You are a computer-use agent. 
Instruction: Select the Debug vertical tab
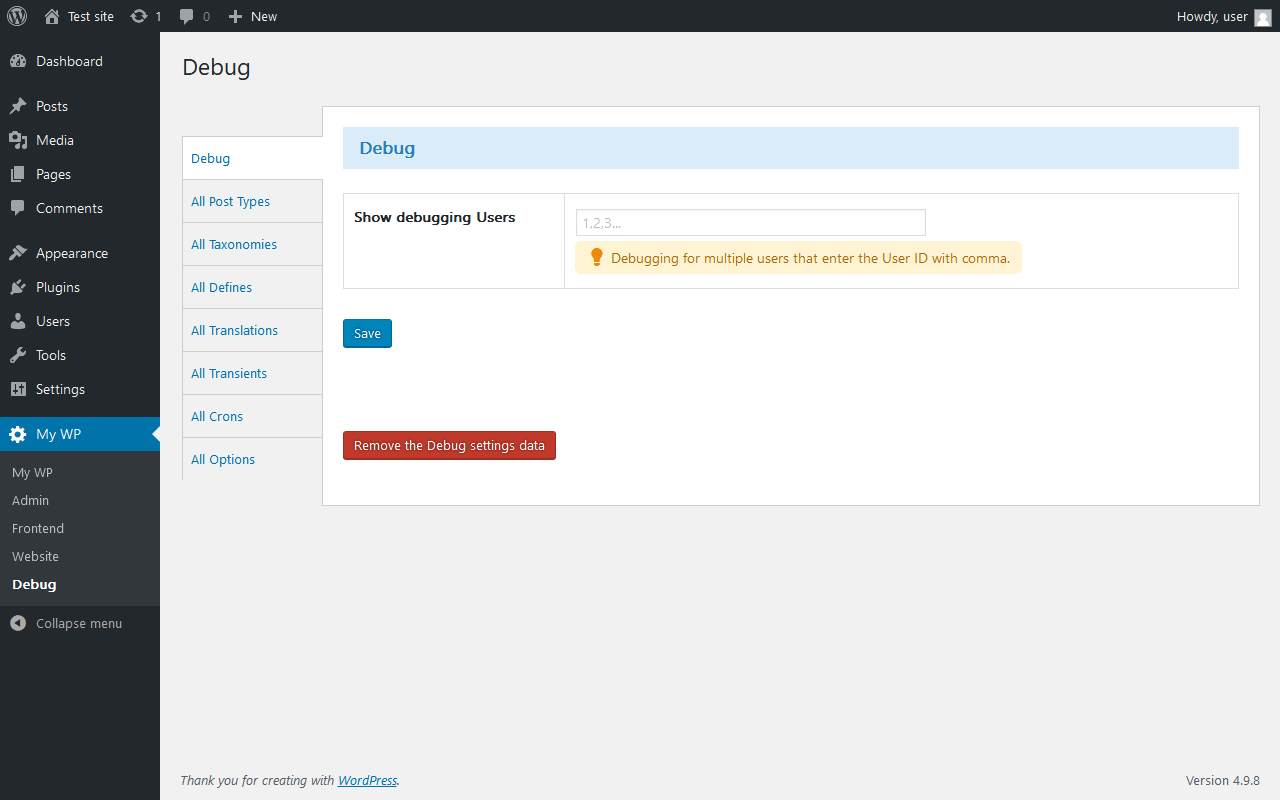(253, 158)
